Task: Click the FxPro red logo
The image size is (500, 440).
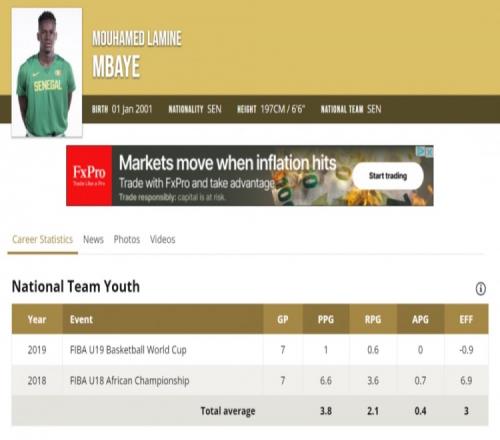Action: [89, 176]
